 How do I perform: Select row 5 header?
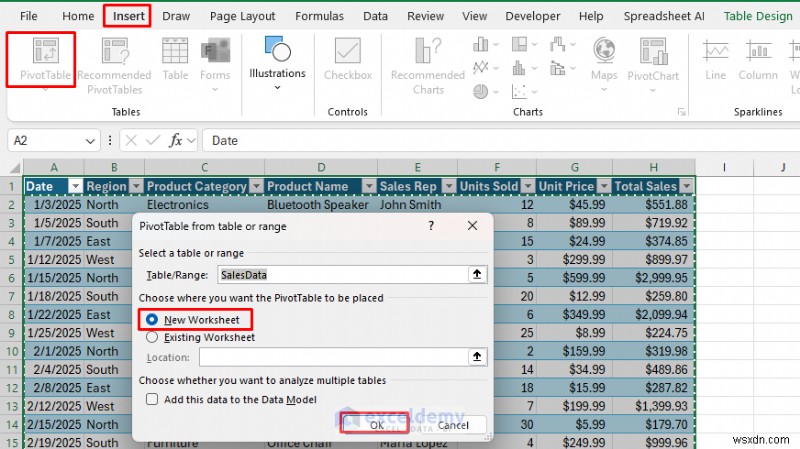coord(11,259)
